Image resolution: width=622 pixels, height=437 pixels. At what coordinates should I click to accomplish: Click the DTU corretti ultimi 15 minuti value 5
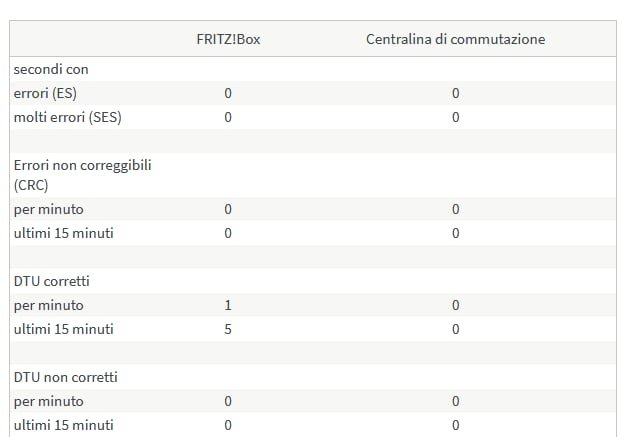coord(228,329)
